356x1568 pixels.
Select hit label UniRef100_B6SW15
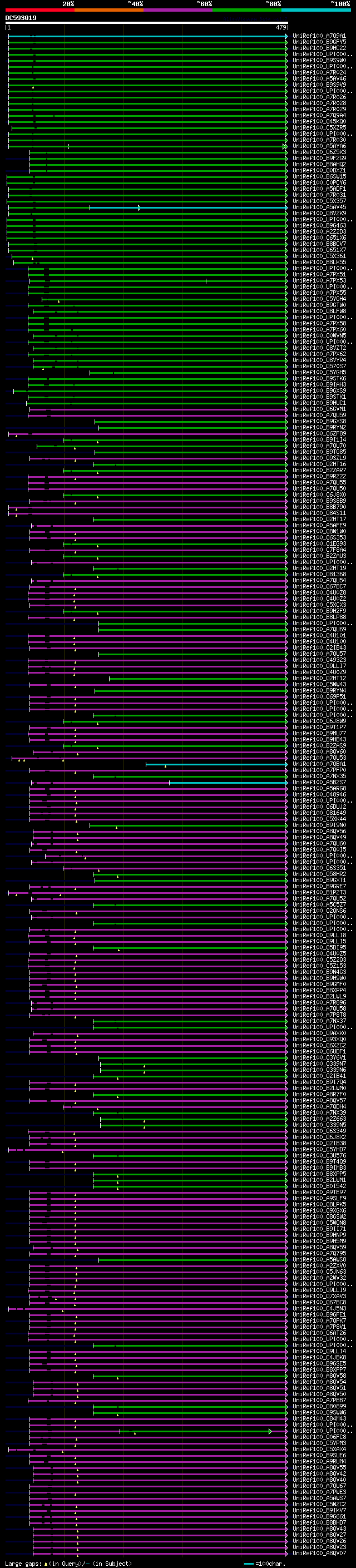[x=319, y=177]
